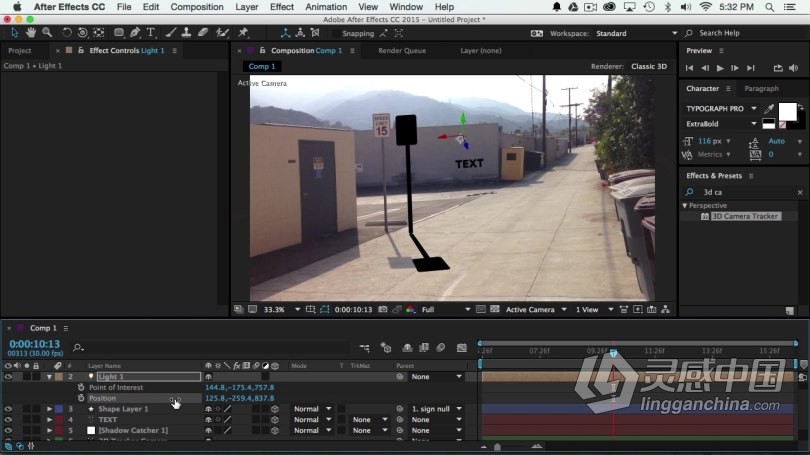
Task: Click the eyedropper in Character panel
Action: (769, 108)
